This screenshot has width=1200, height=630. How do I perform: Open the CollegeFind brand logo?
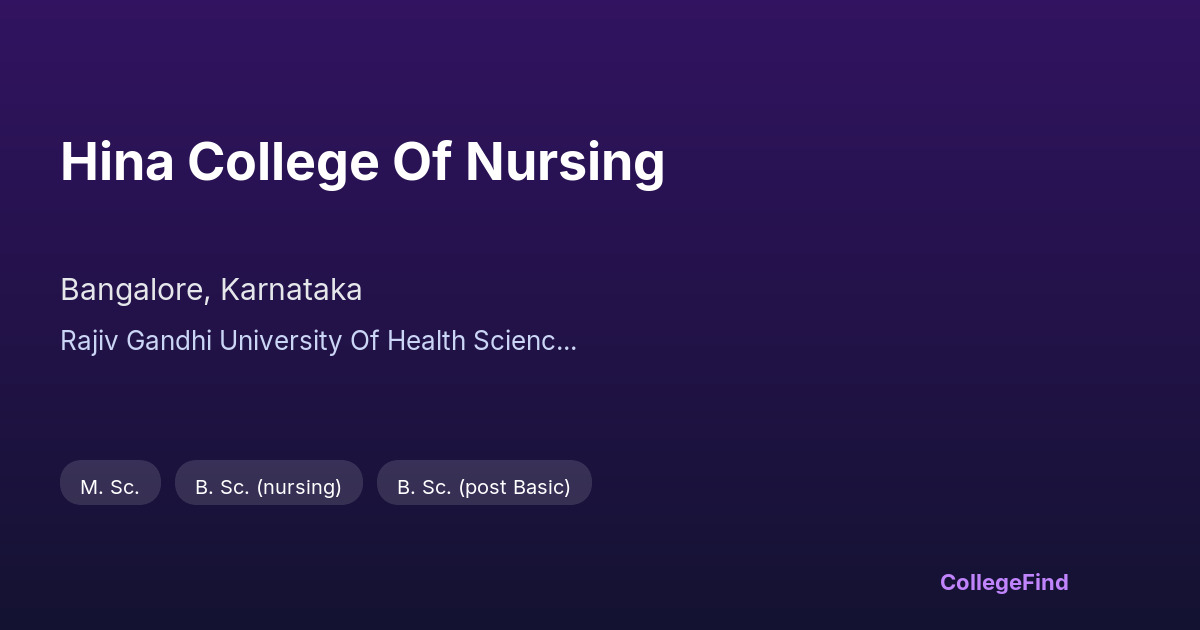[1003, 582]
